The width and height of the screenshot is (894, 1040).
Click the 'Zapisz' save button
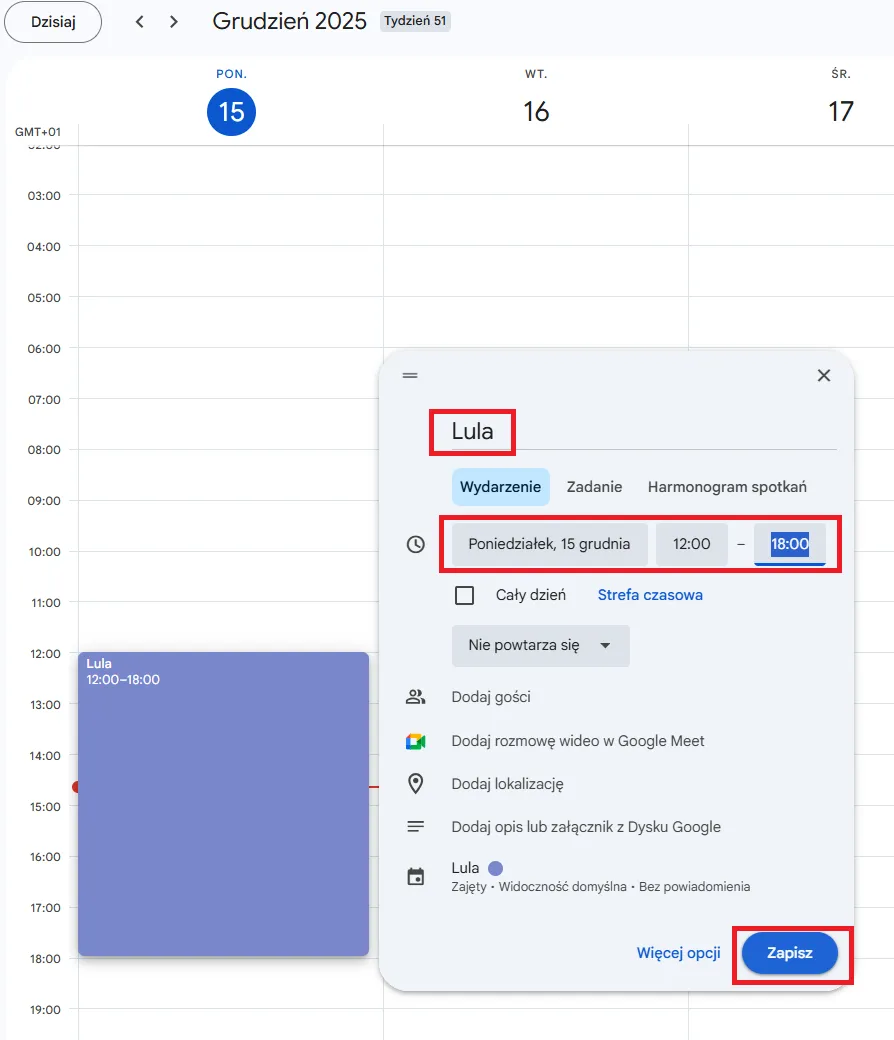tap(790, 953)
